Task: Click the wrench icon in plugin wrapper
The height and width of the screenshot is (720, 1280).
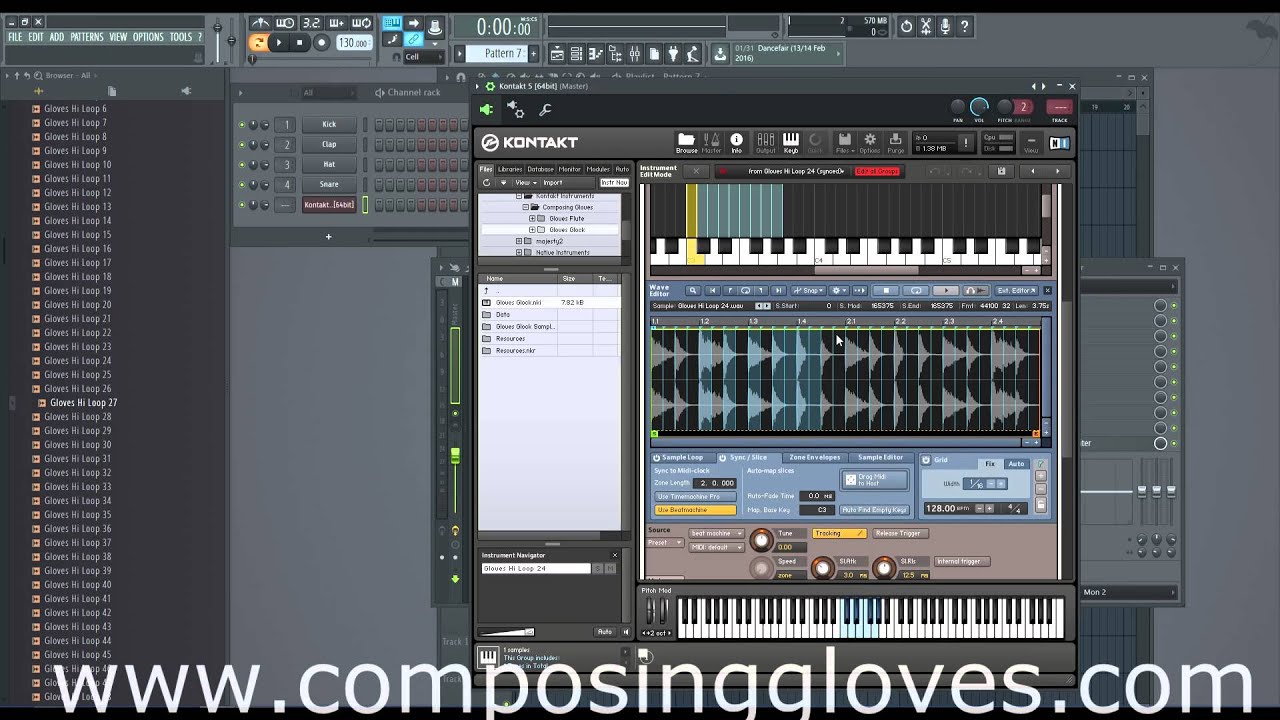Action: (x=545, y=110)
